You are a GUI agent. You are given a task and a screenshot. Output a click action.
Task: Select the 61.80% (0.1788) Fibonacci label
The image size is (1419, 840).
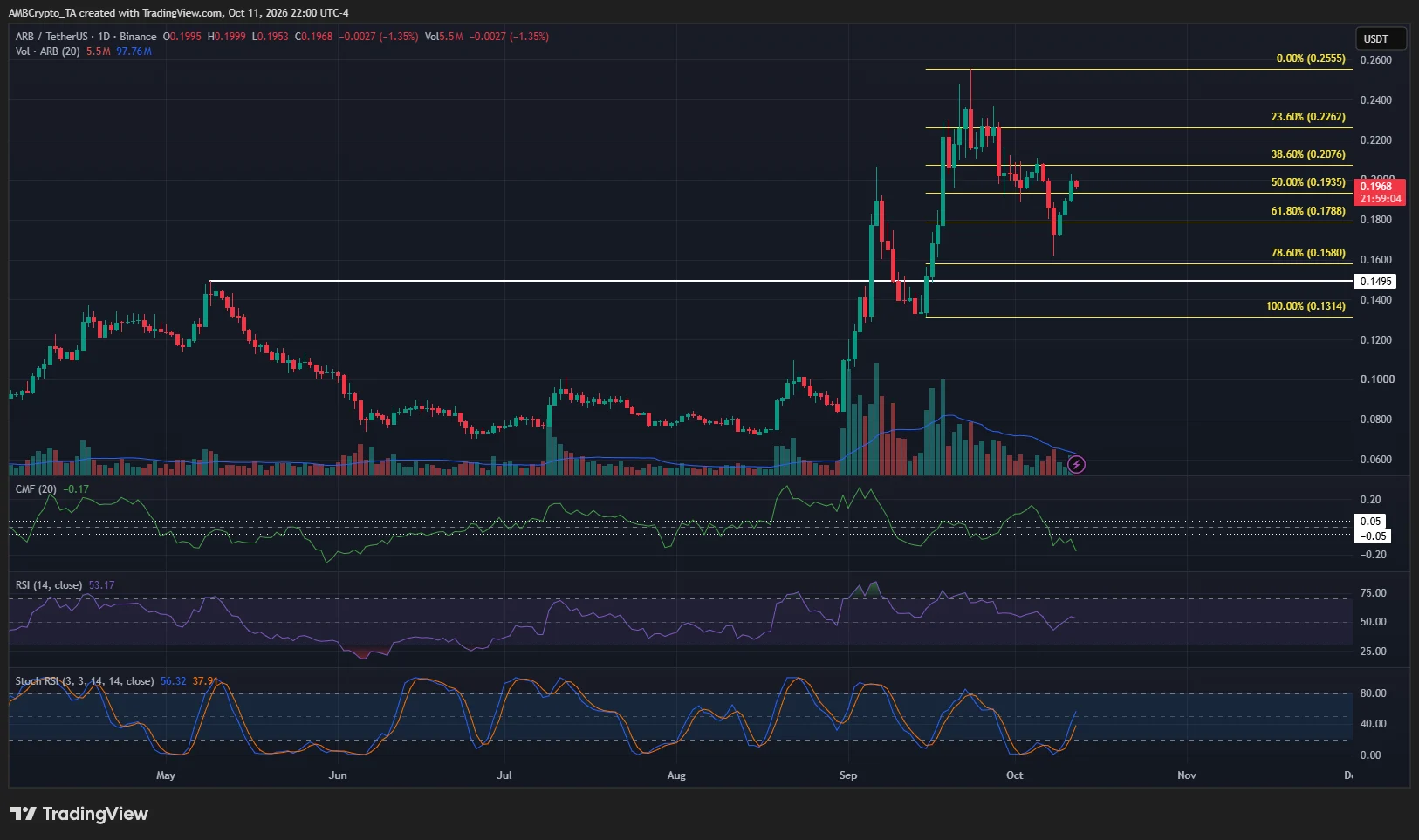coord(1308,211)
